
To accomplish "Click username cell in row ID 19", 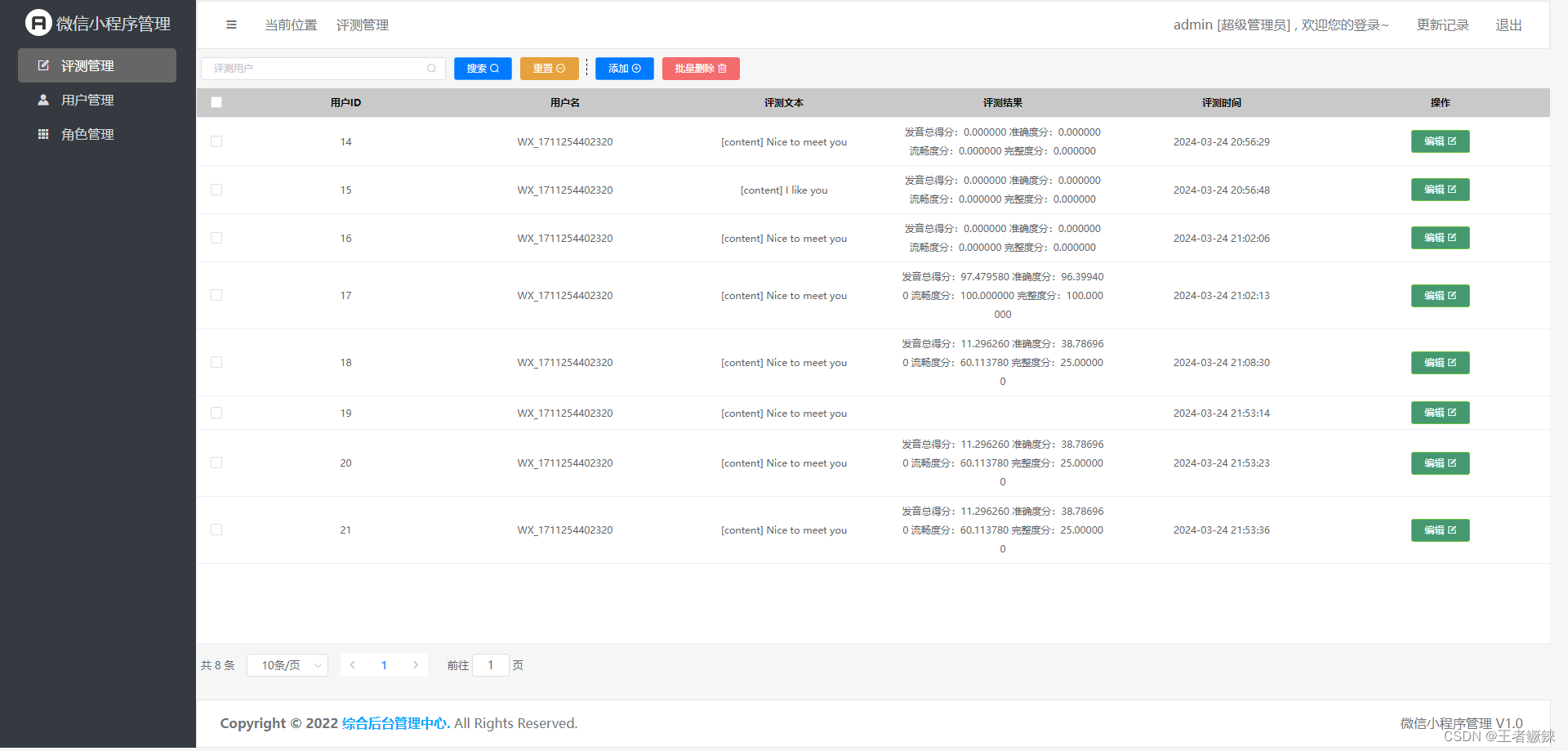I will 565,413.
